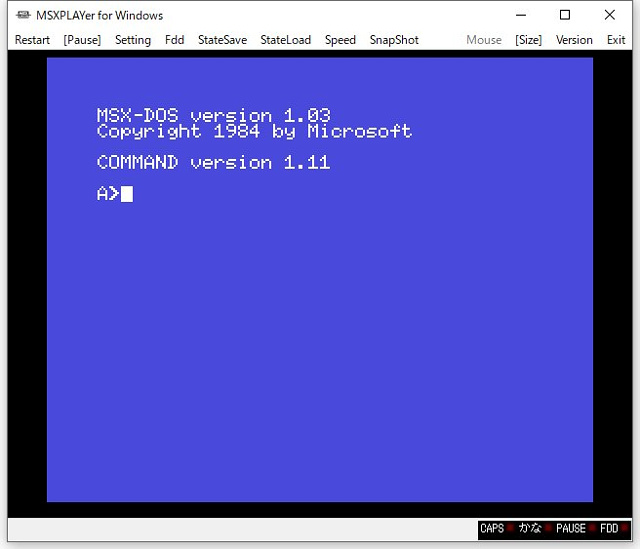
Task: Click the かな indicator in the status bar
Action: 530,528
